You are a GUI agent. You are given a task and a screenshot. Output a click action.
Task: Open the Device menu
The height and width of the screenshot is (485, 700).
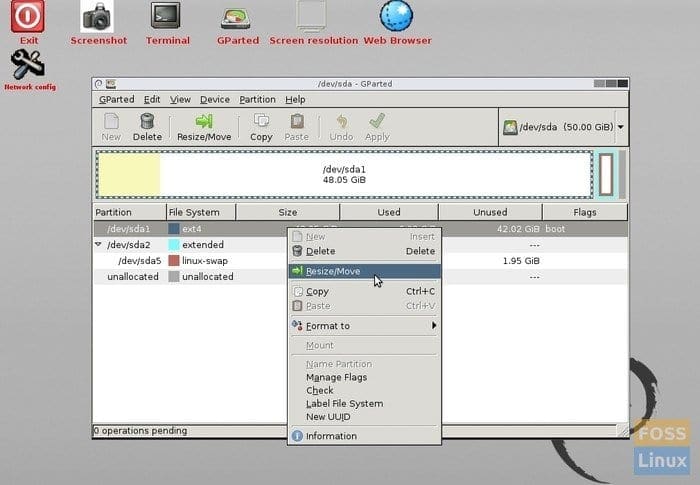(x=215, y=100)
